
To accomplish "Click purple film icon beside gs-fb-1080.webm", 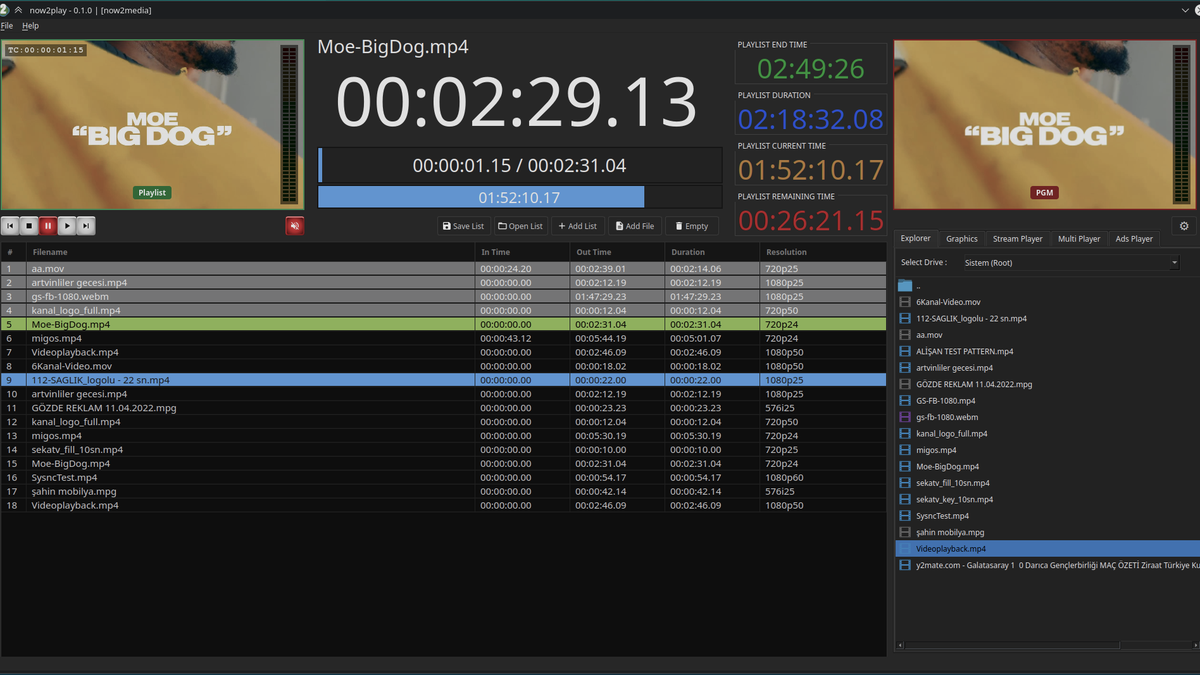I will (905, 417).
